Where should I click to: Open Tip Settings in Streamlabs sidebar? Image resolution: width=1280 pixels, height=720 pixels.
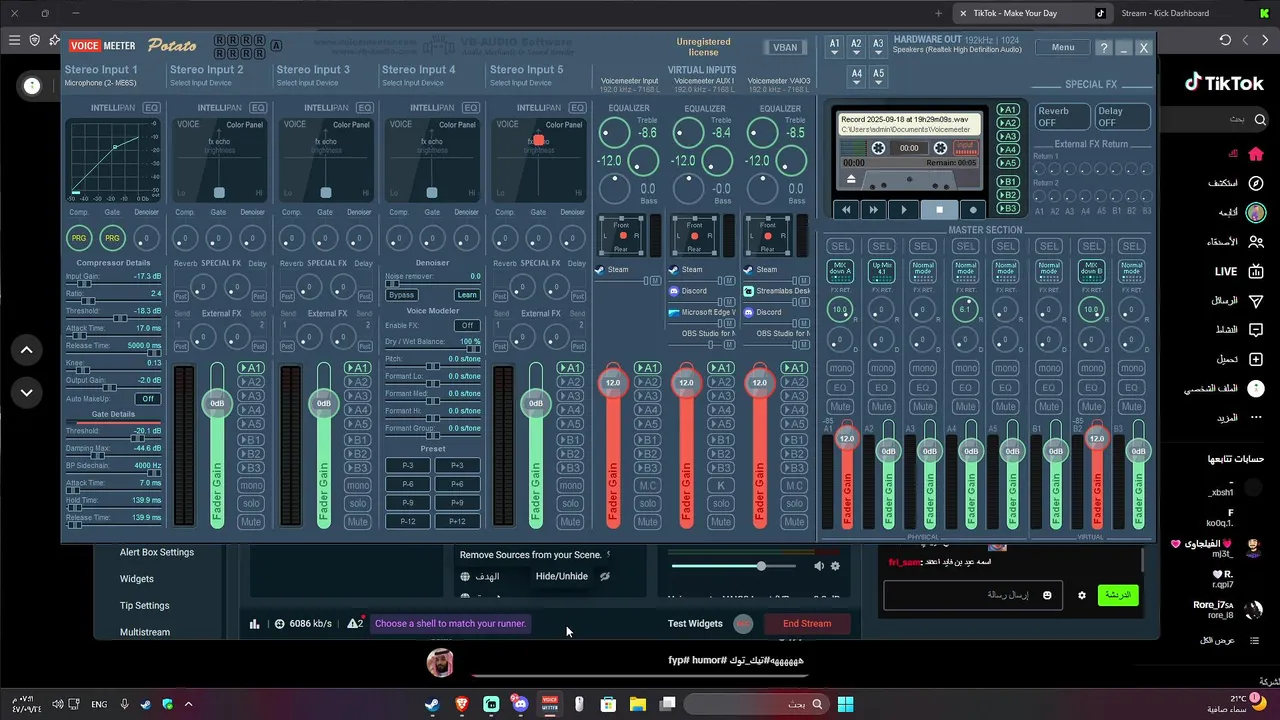click(x=144, y=605)
